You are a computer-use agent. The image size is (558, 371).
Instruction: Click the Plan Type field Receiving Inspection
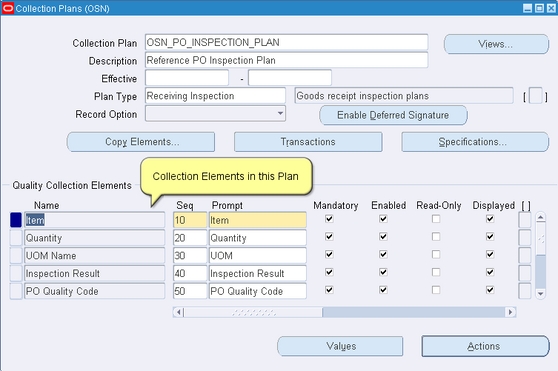215,96
